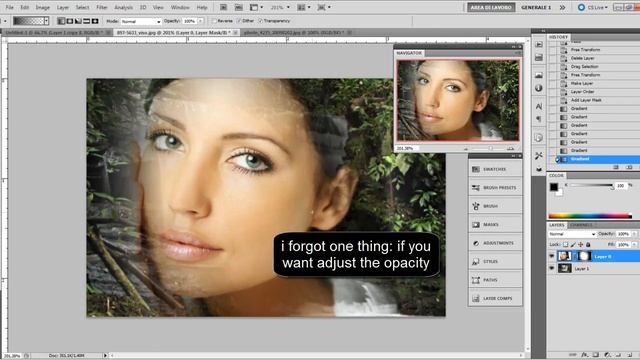Open the Masks panel

(x=495, y=224)
